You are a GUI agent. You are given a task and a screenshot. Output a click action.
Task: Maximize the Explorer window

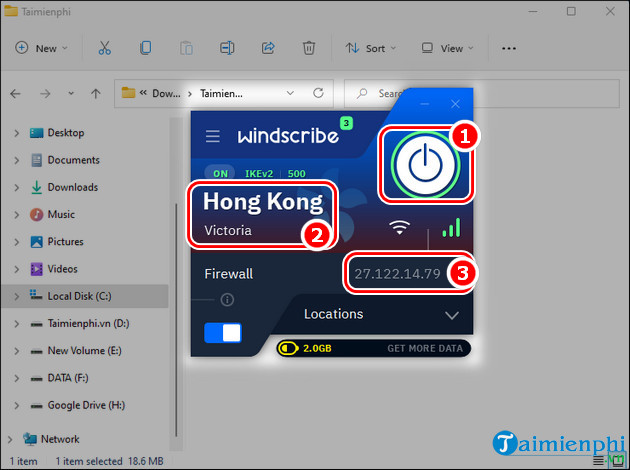pyautogui.click(x=571, y=11)
